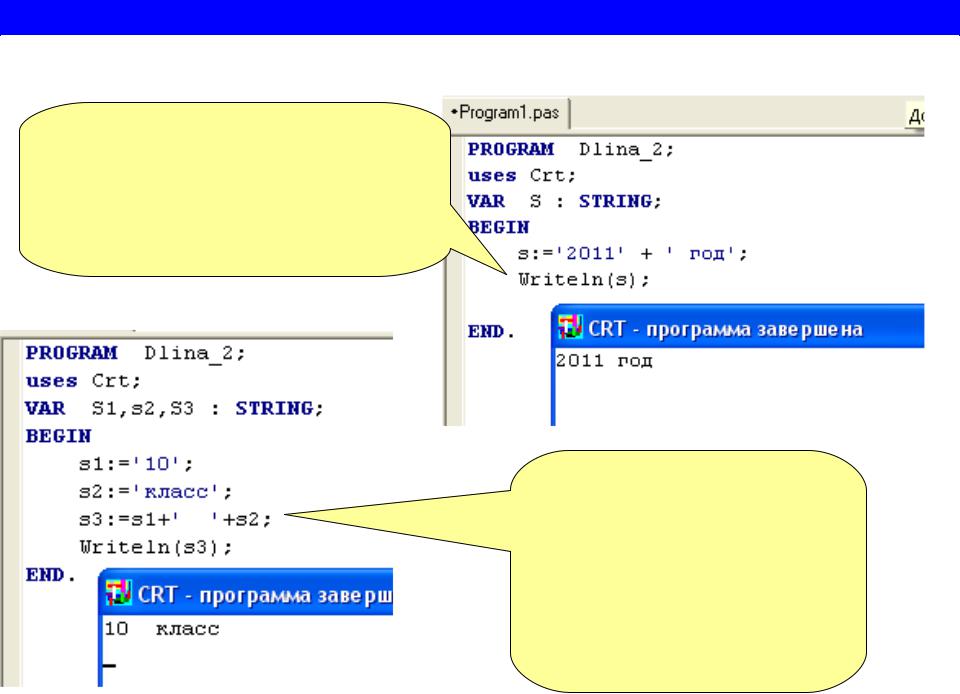The image size is (960, 694).
Task: Click '10 класс' output text in CRT window
Action: 162,629
